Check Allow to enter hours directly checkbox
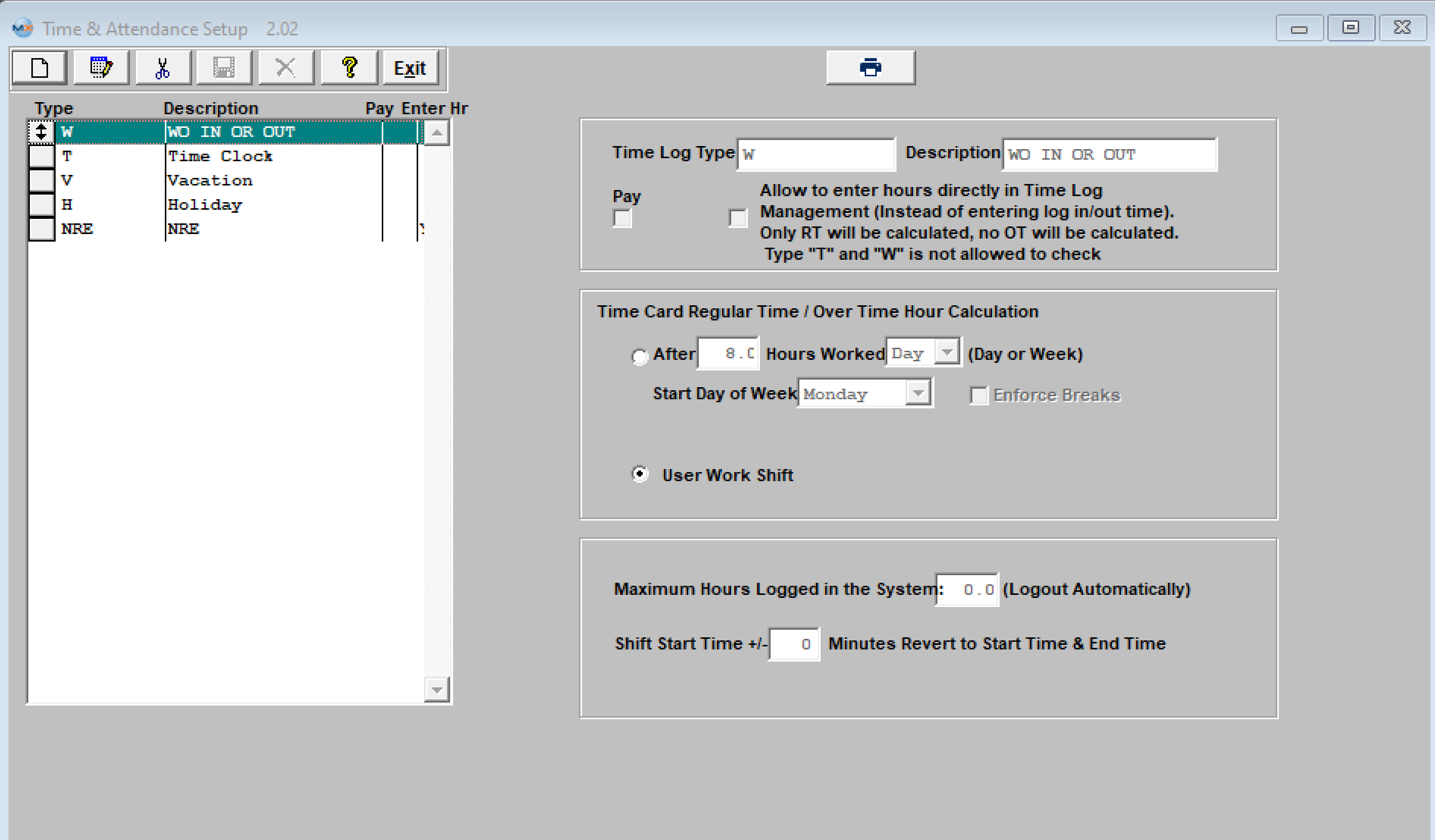Viewport: 1435px width, 840px height. (x=737, y=218)
